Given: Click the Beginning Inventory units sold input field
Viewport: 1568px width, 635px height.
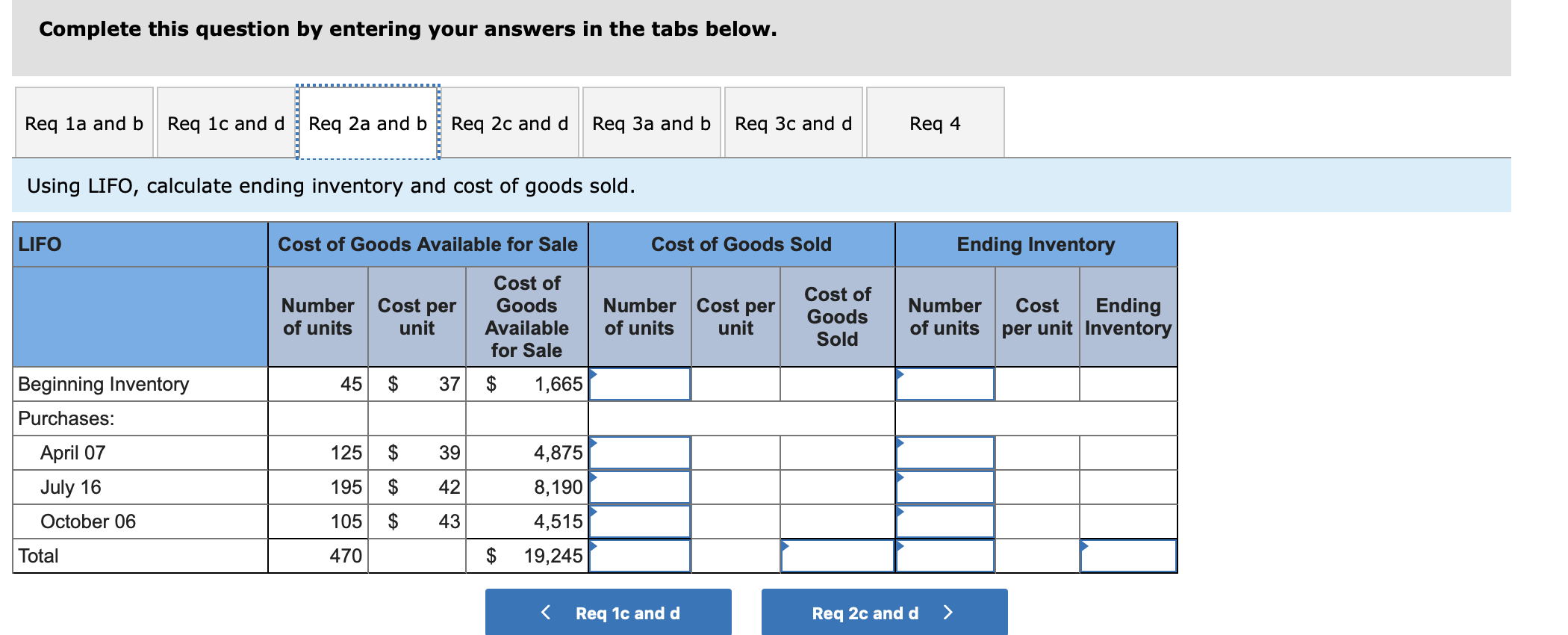Looking at the screenshot, I should [x=640, y=384].
